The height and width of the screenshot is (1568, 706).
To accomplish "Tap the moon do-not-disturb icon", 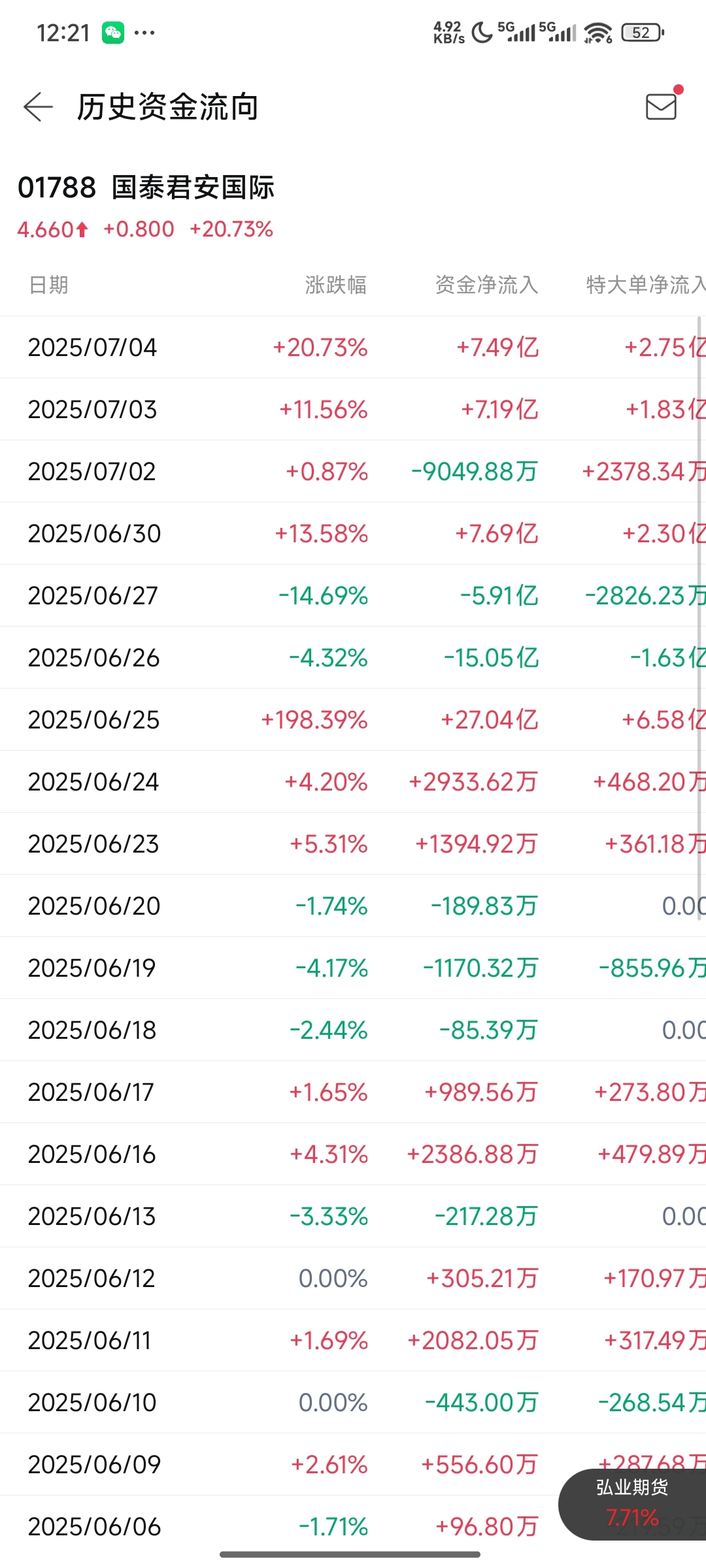I will click(482, 32).
